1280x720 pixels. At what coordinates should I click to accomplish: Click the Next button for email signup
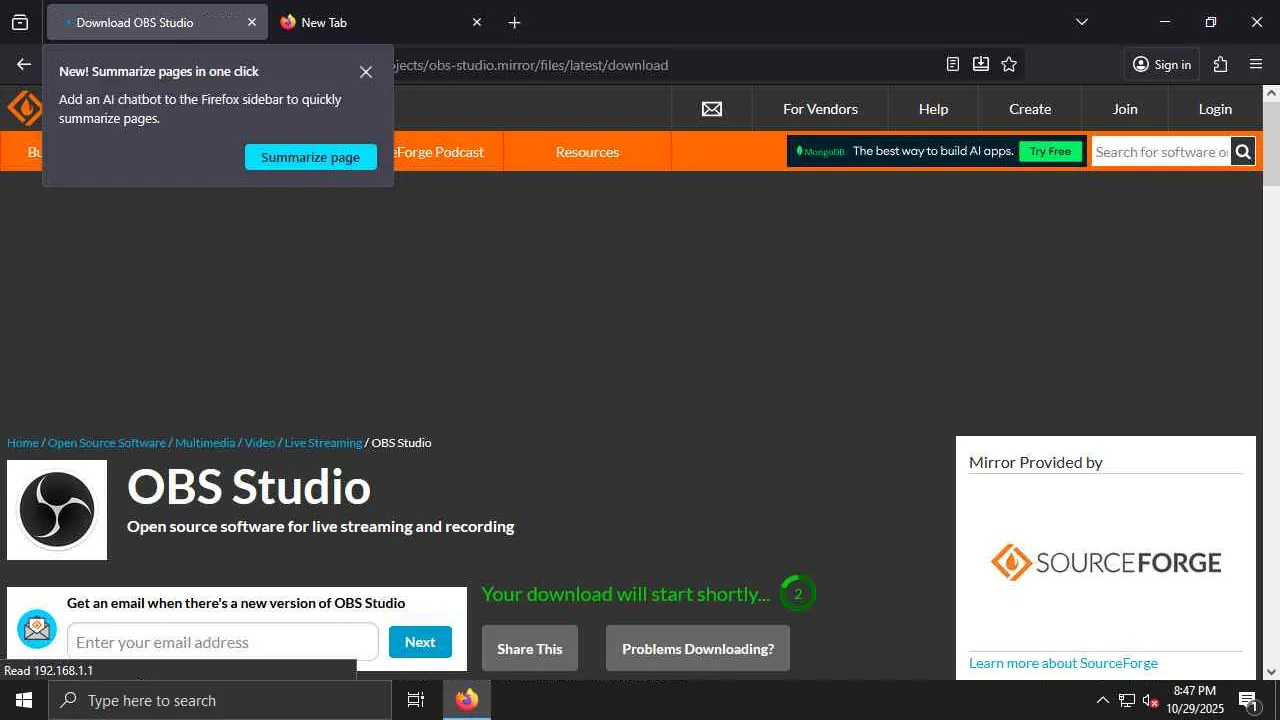tap(420, 642)
